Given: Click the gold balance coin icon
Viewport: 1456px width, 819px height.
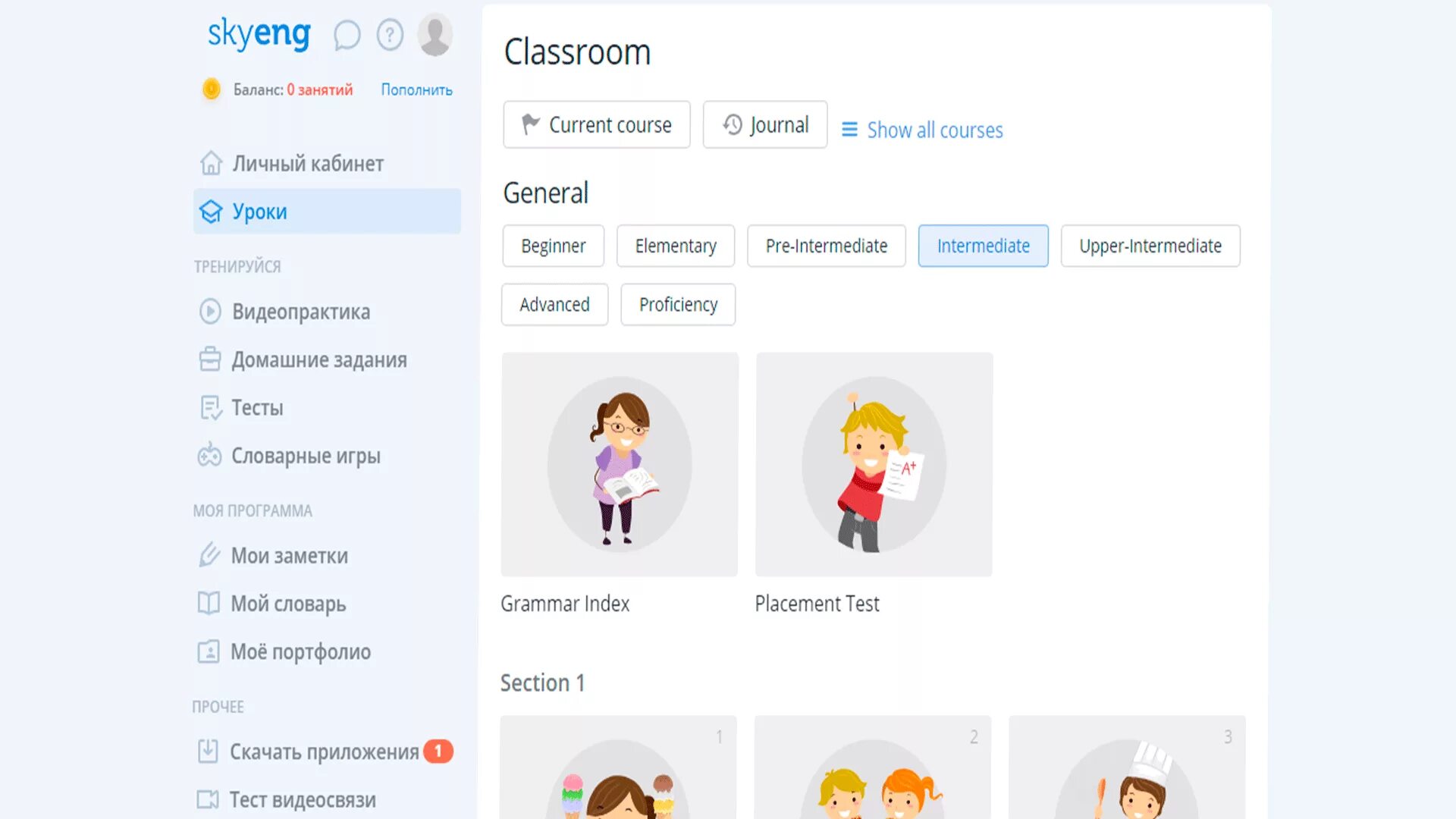Looking at the screenshot, I should [x=212, y=89].
